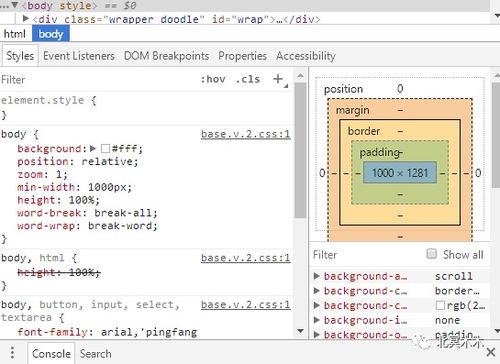Click the new style rule plus icon
Screen dimensions: 500x364
click(x=278, y=79)
